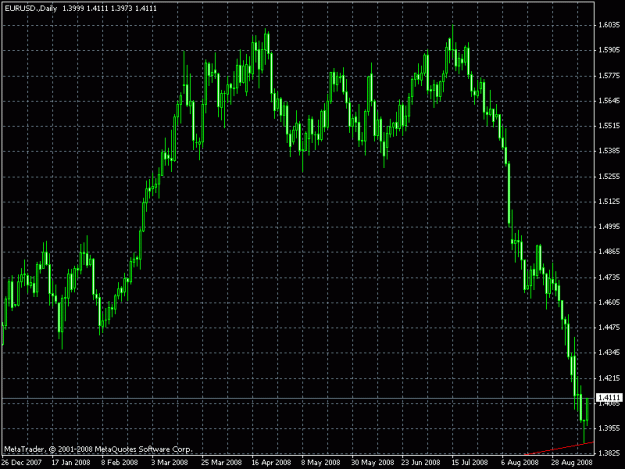Click the 1.5125 price scale label

tap(609, 202)
